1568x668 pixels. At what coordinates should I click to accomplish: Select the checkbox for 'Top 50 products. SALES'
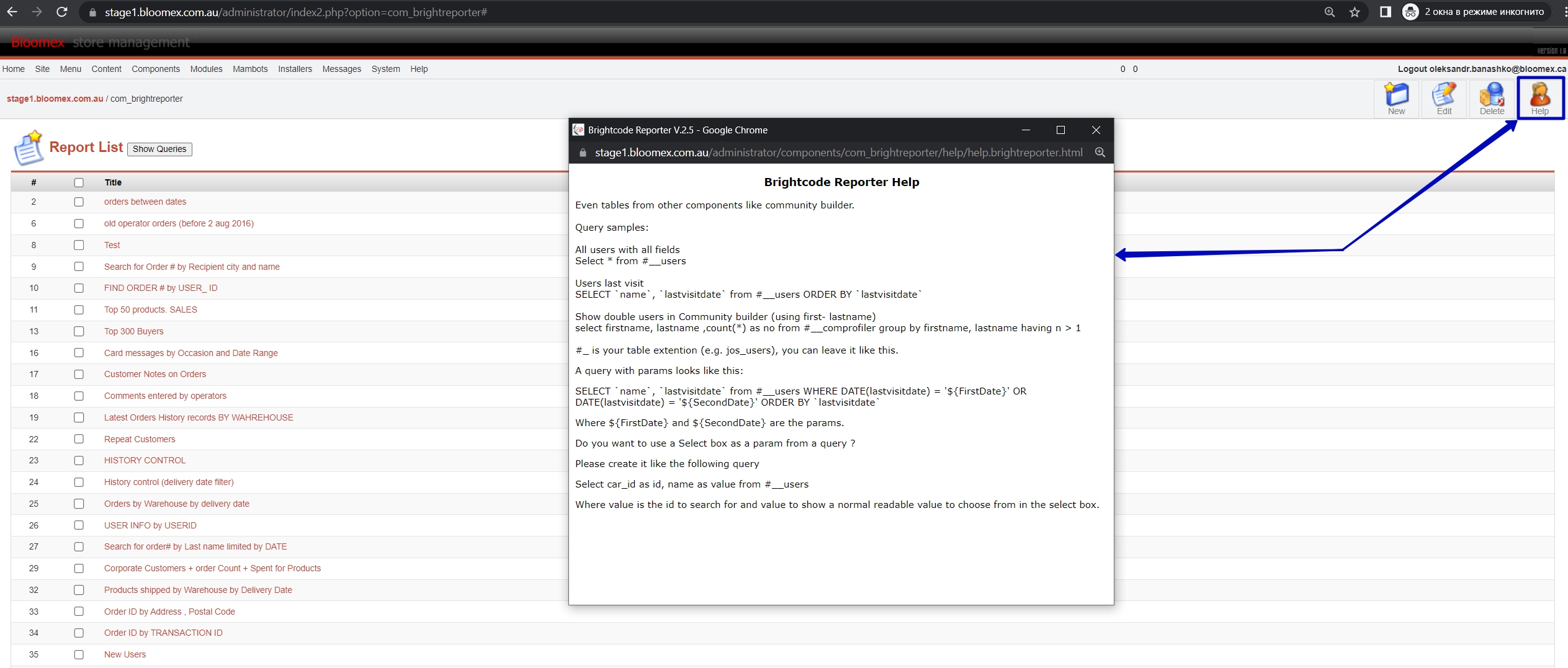pos(79,310)
